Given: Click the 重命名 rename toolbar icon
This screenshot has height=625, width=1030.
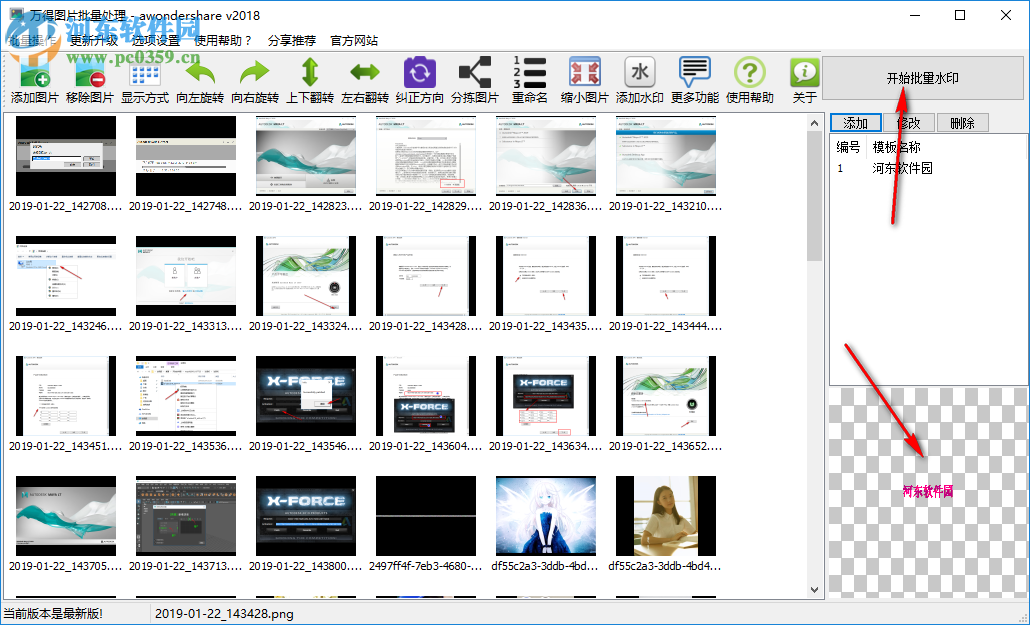Looking at the screenshot, I should [530, 75].
